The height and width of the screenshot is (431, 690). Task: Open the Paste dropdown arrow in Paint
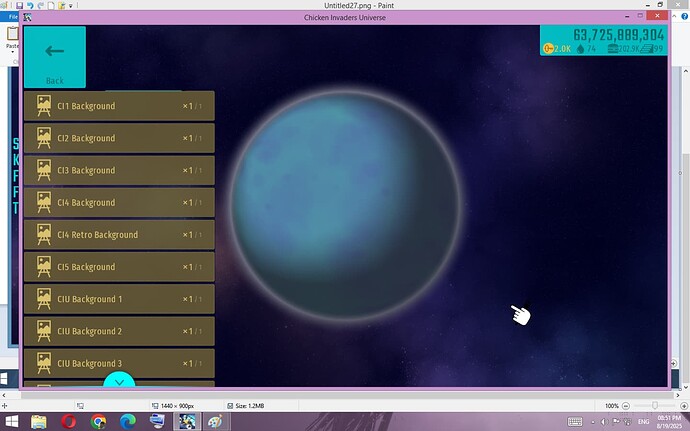pos(12,52)
